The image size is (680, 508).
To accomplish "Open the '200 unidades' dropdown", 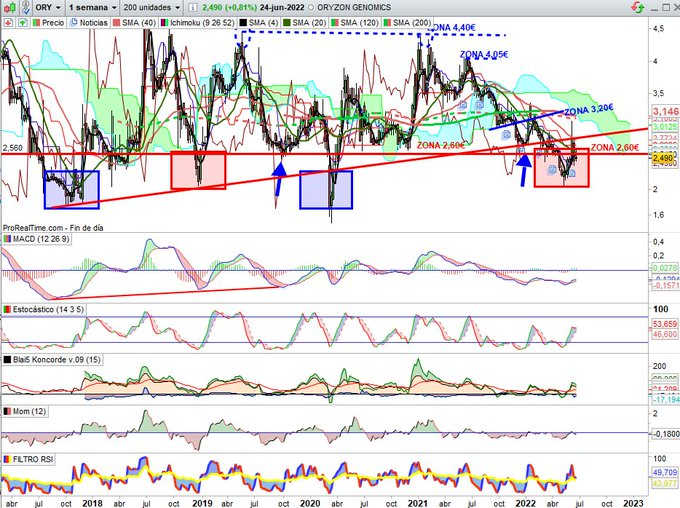I will pyautogui.click(x=151, y=7).
